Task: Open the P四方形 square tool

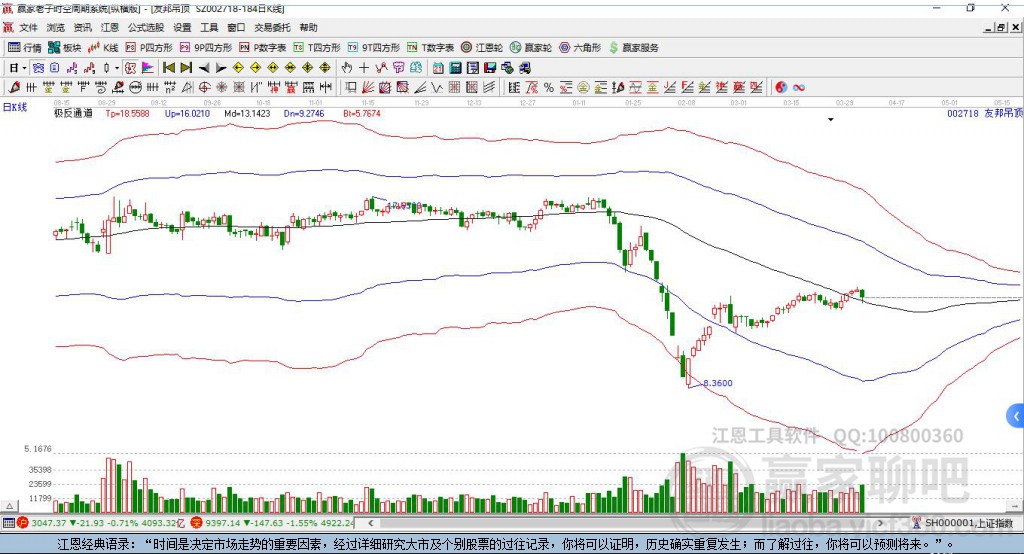Action: [x=149, y=48]
